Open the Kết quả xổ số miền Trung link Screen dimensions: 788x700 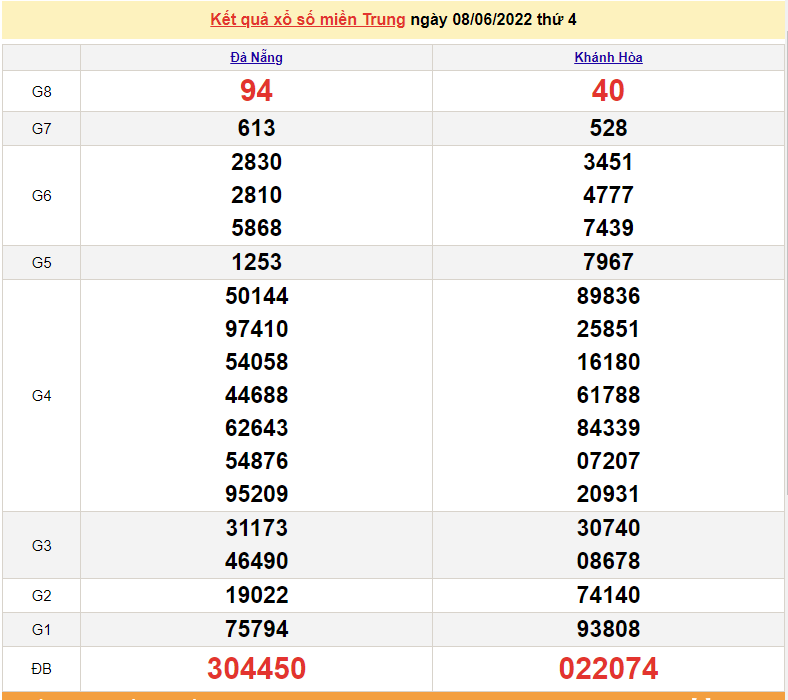(x=308, y=20)
